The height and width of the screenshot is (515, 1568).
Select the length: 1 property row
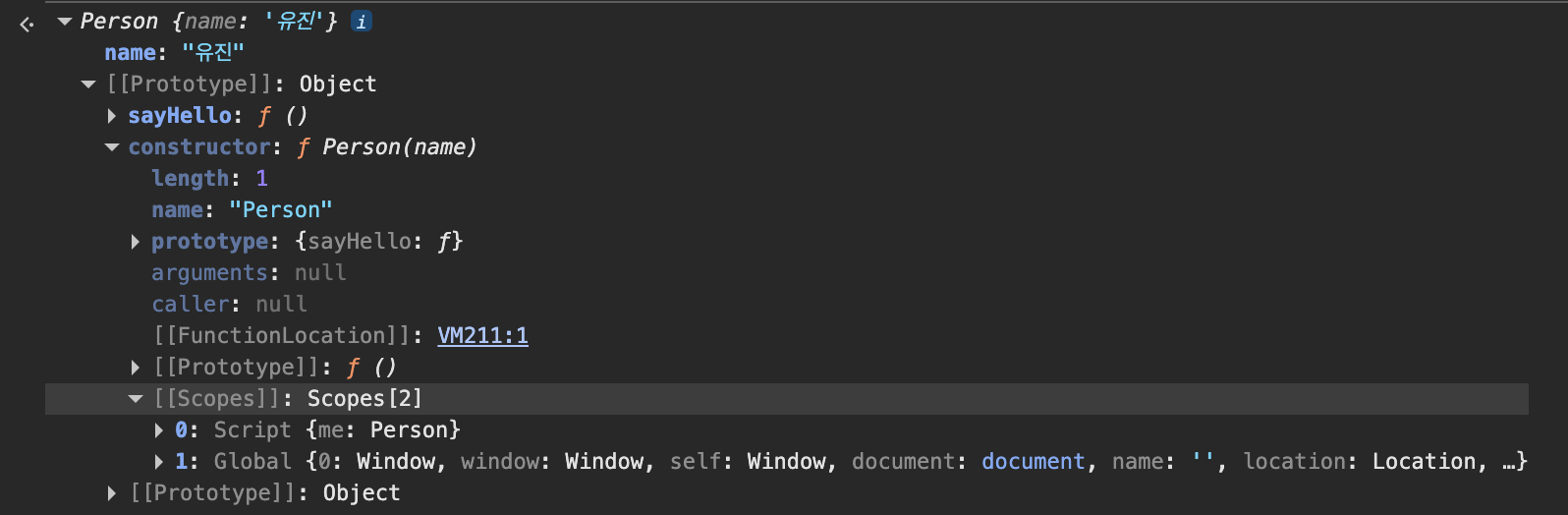pyautogui.click(x=209, y=179)
